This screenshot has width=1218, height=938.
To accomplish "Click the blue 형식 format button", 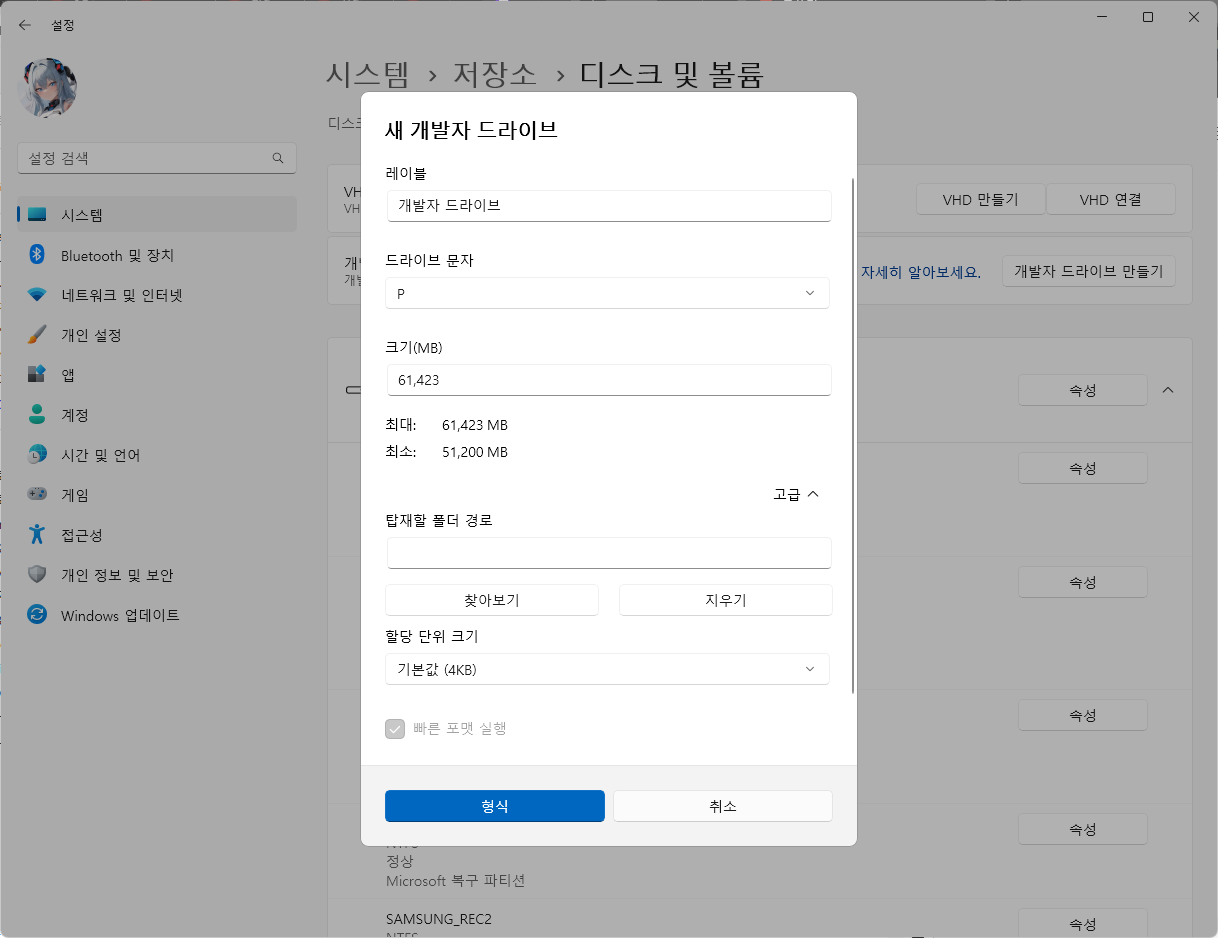I will click(495, 806).
